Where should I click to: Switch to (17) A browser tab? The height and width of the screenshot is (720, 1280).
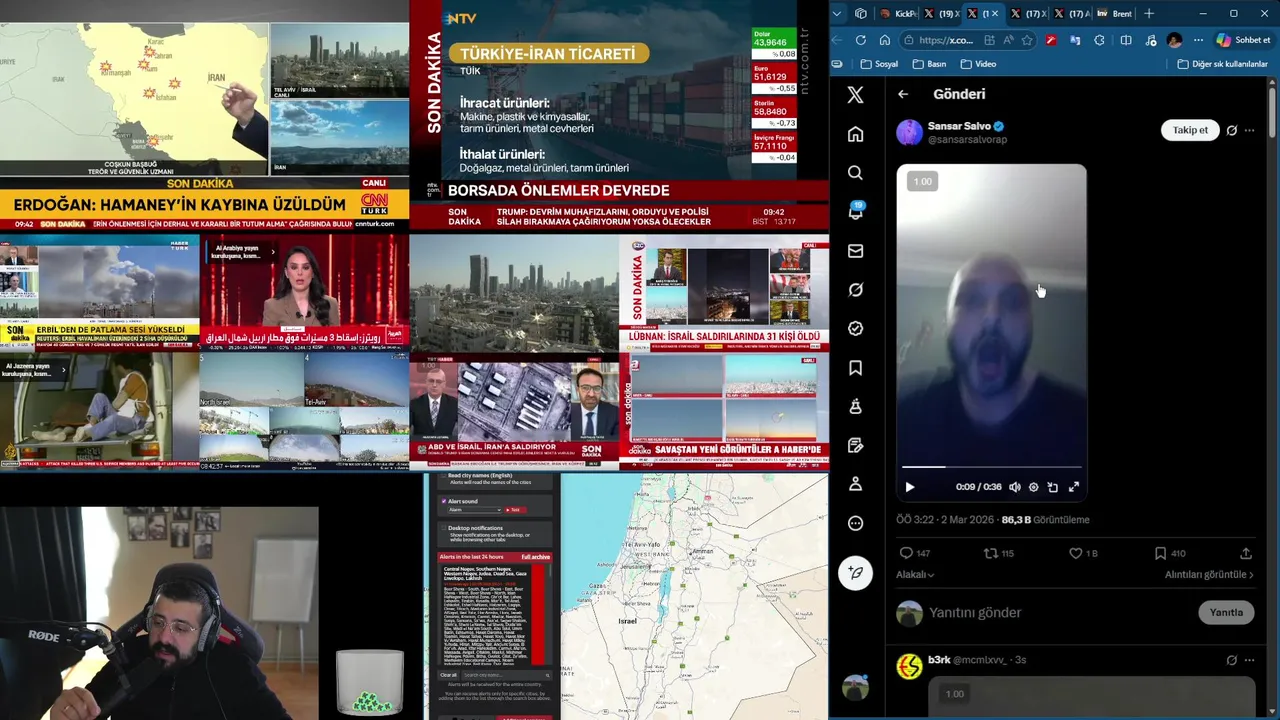coord(1072,13)
